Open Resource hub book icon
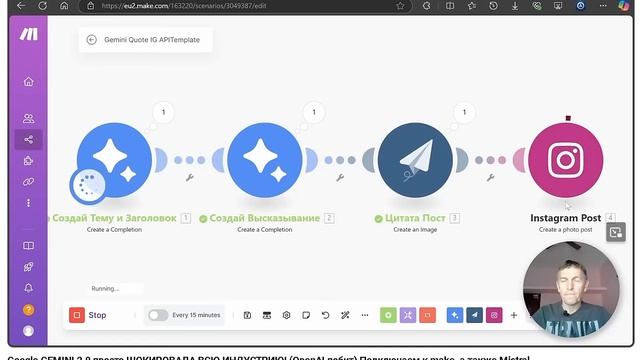The image size is (640, 360). click(x=29, y=245)
